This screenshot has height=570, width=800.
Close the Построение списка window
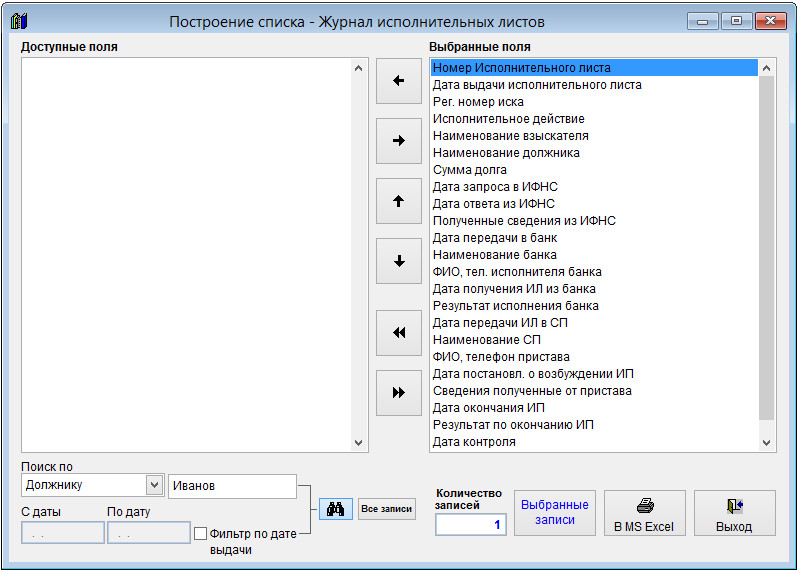pos(770,21)
